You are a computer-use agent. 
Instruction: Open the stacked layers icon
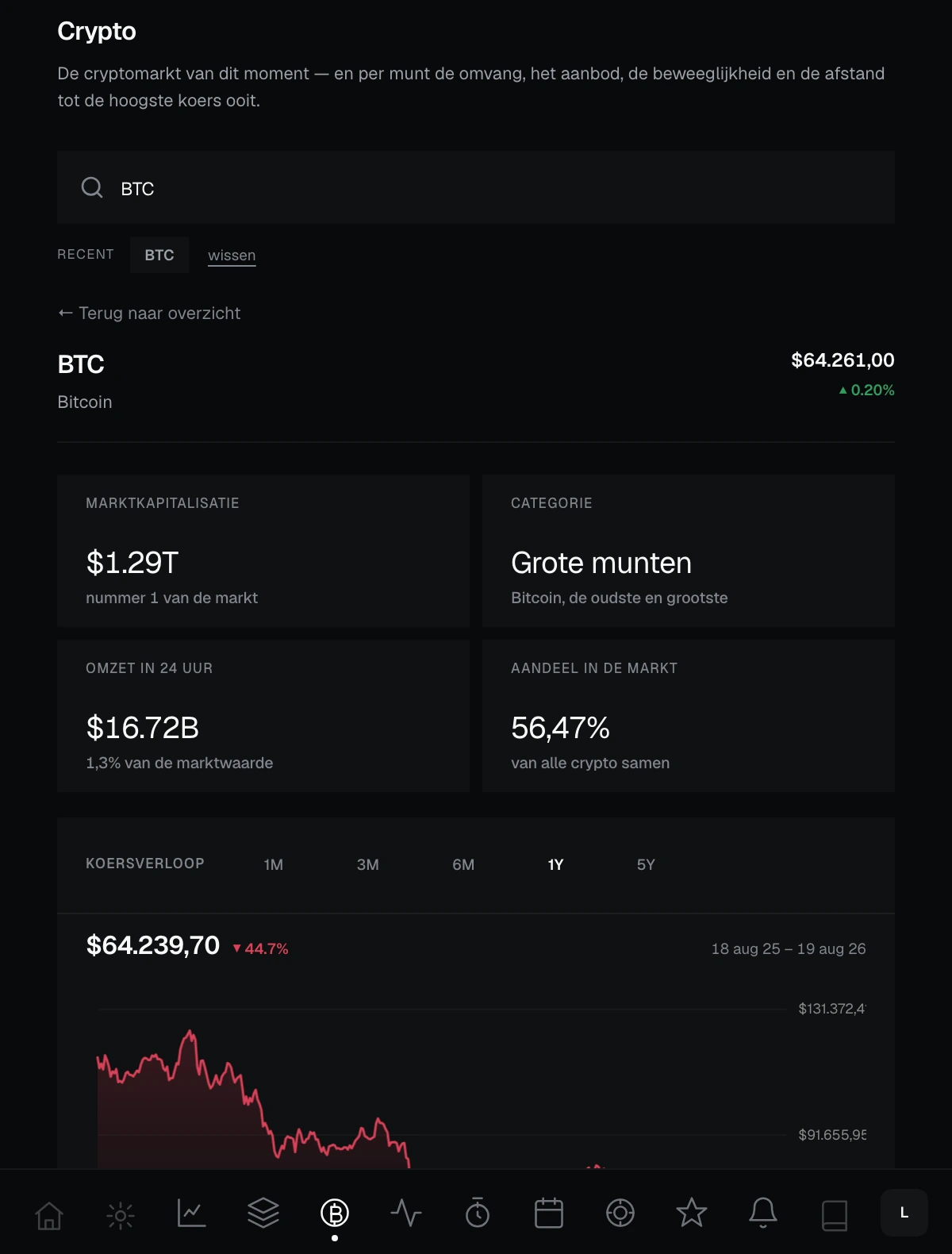tap(263, 1214)
